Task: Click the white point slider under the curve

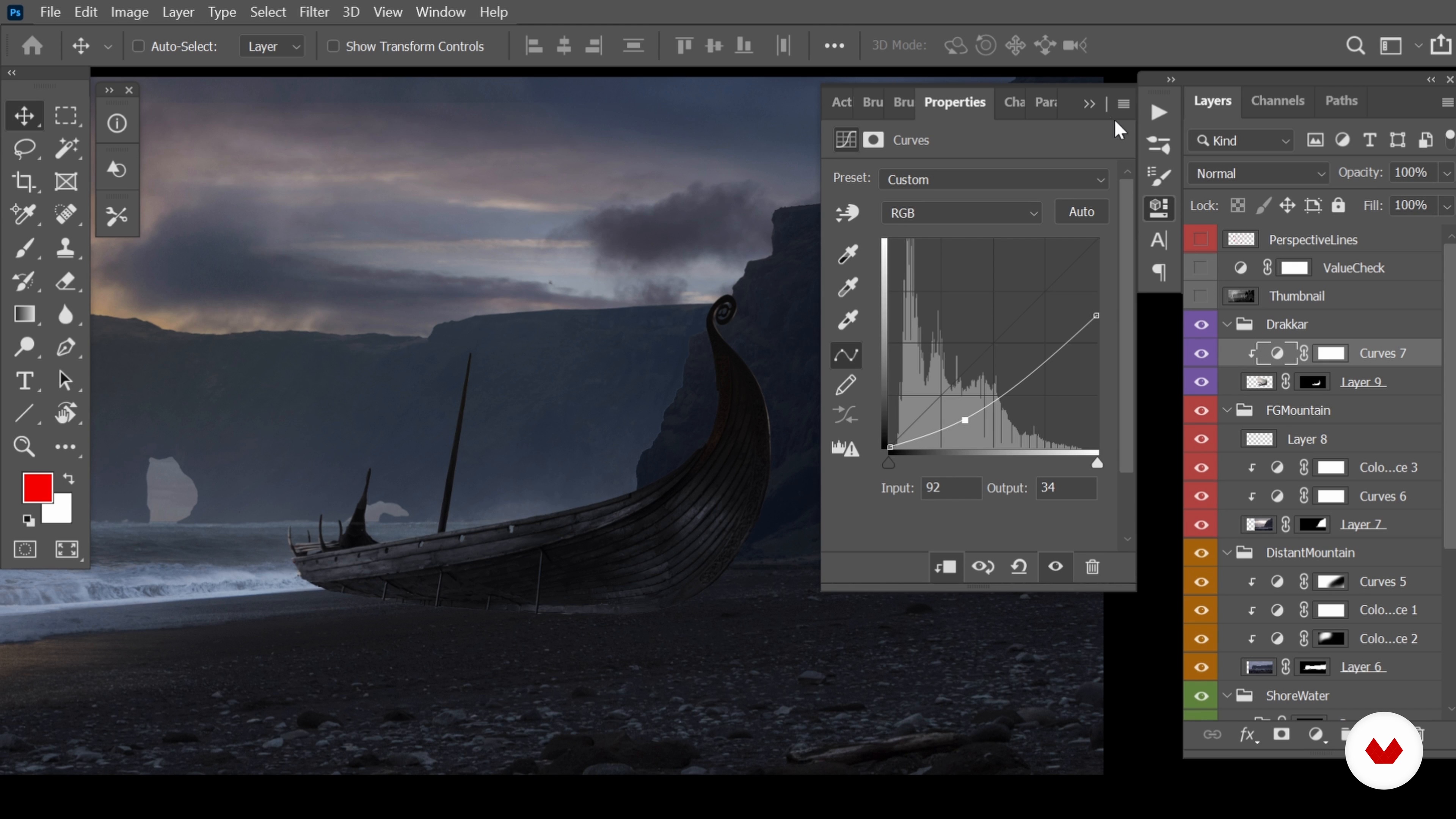Action: coord(1097,463)
